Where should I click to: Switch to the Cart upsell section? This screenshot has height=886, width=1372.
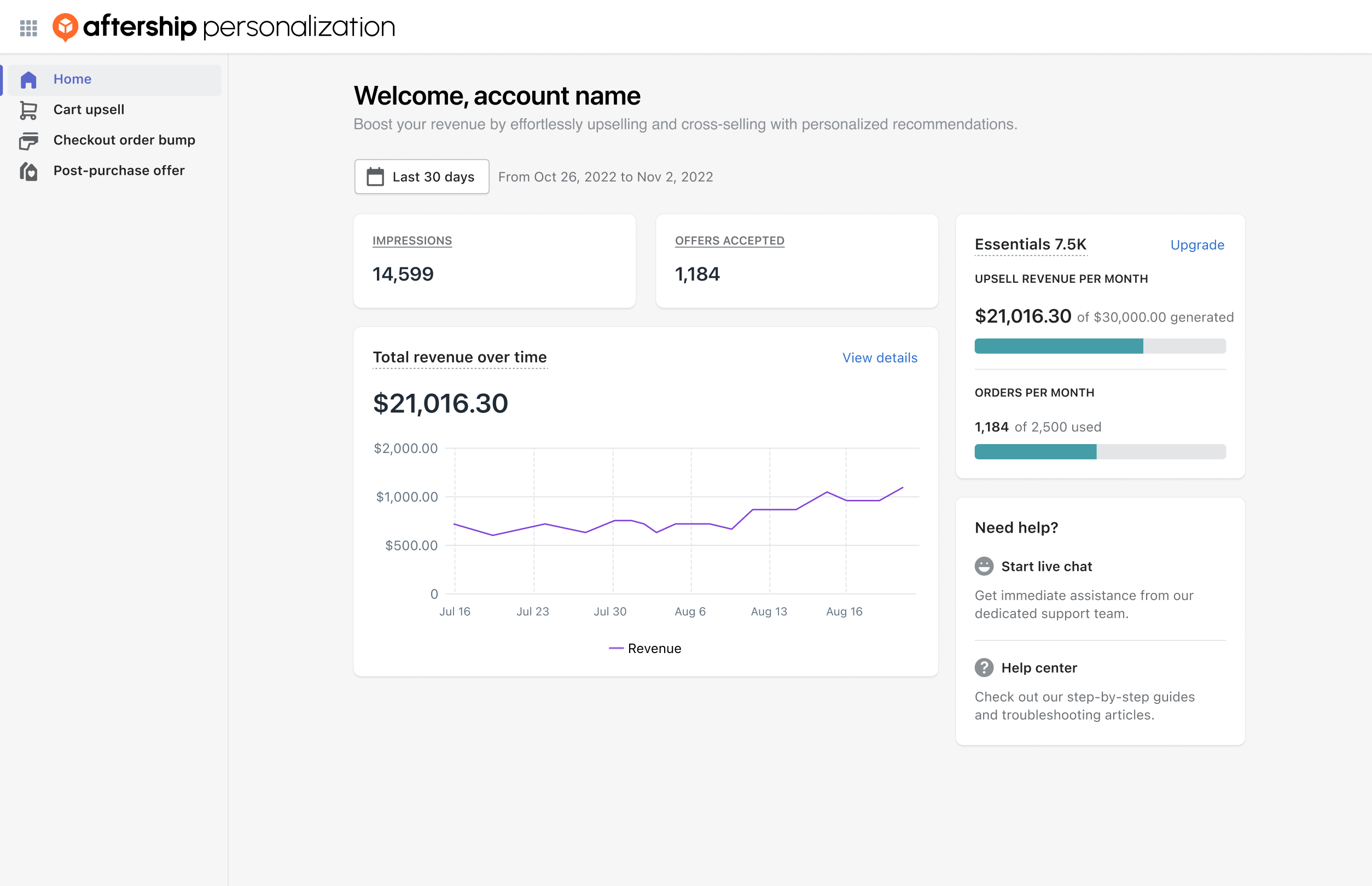[x=89, y=110]
